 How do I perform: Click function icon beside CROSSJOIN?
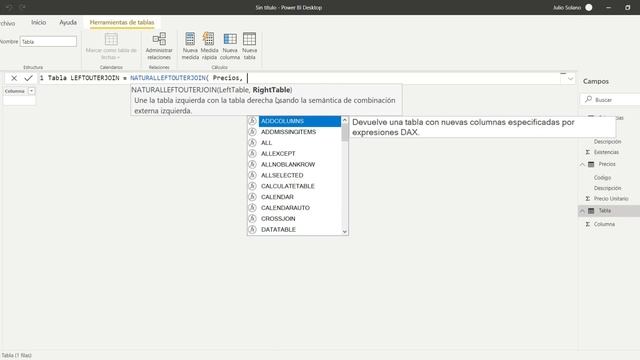click(x=252, y=219)
